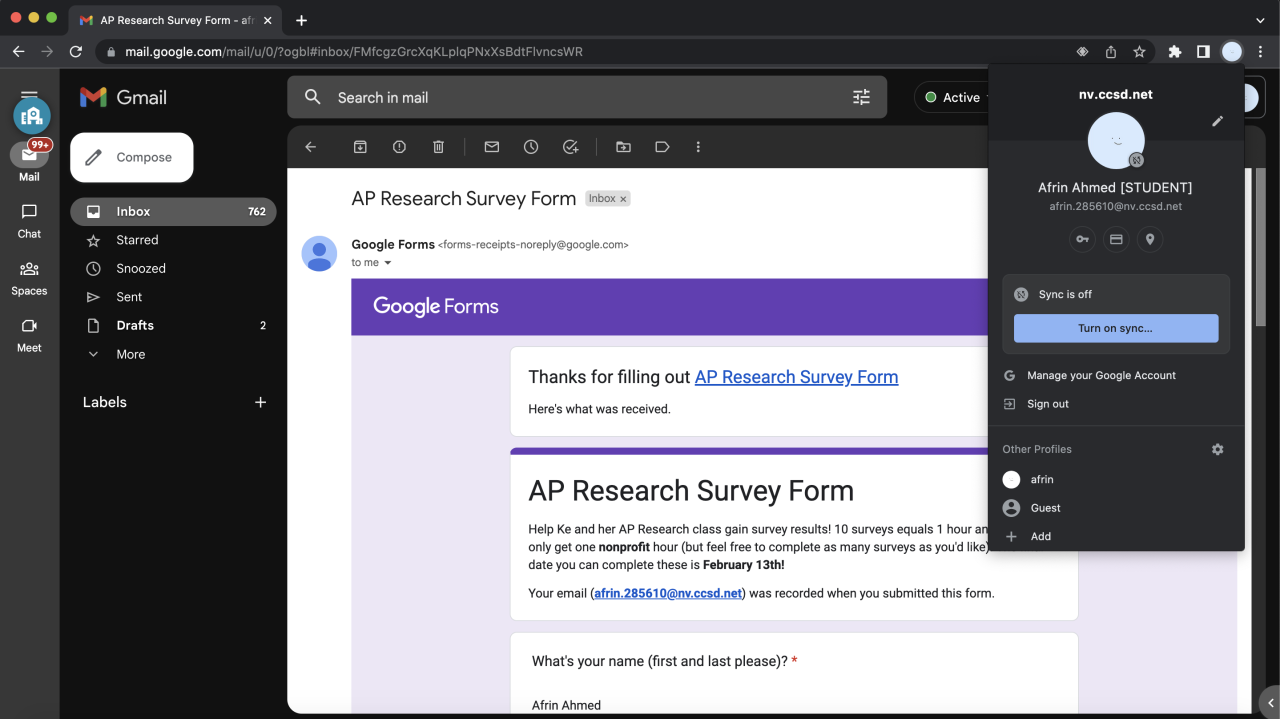The height and width of the screenshot is (719, 1280).
Task: Share this page icon in address bar
Action: [x=1111, y=51]
